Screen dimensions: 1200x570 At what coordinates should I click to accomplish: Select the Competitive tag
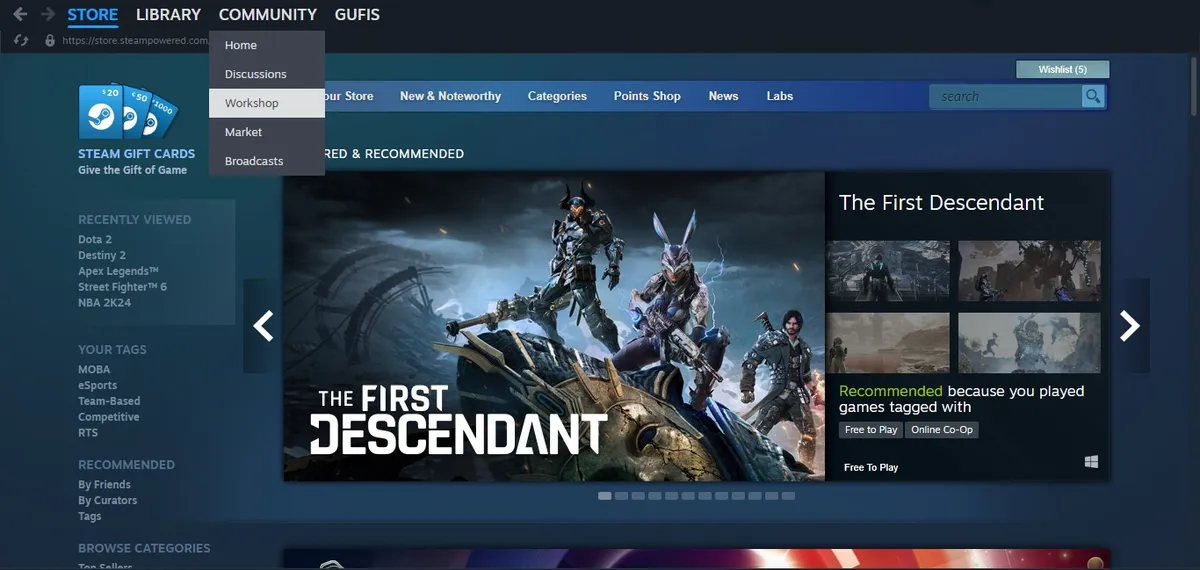pyautogui.click(x=109, y=417)
